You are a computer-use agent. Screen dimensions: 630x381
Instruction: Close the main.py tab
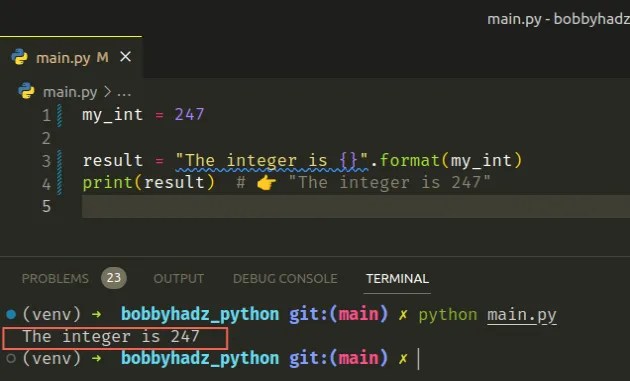tap(125, 57)
